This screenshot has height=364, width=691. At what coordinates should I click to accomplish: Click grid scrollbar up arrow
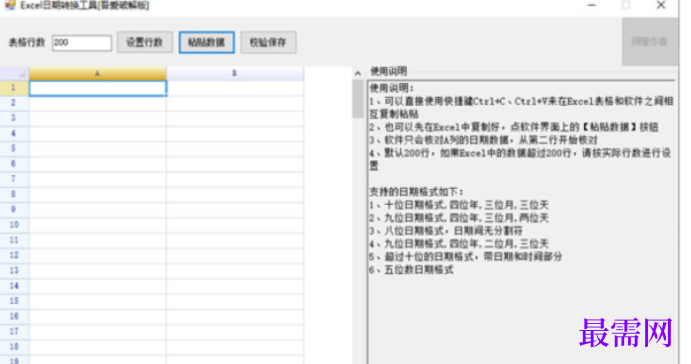[358, 74]
